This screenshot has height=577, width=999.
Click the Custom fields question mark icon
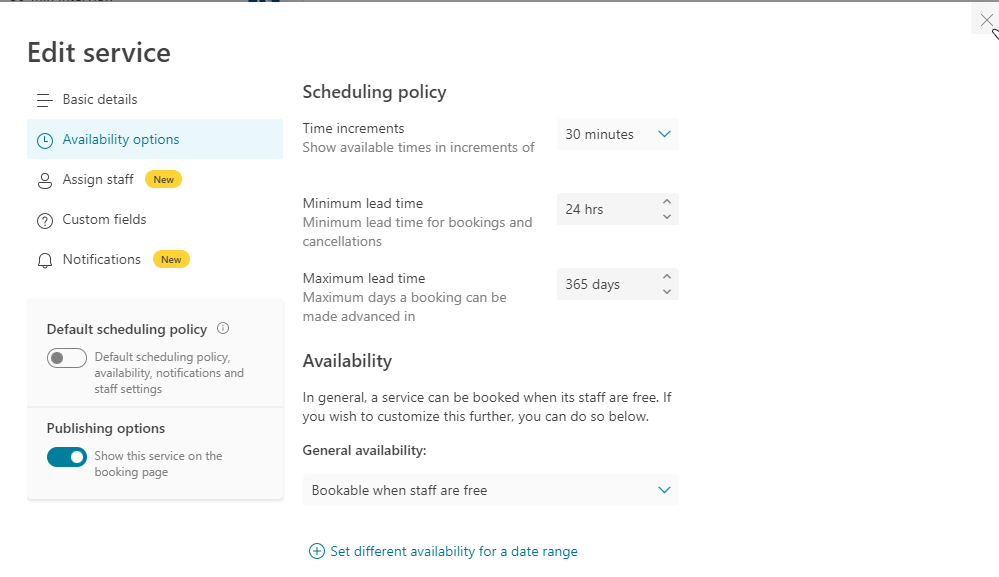coord(45,221)
